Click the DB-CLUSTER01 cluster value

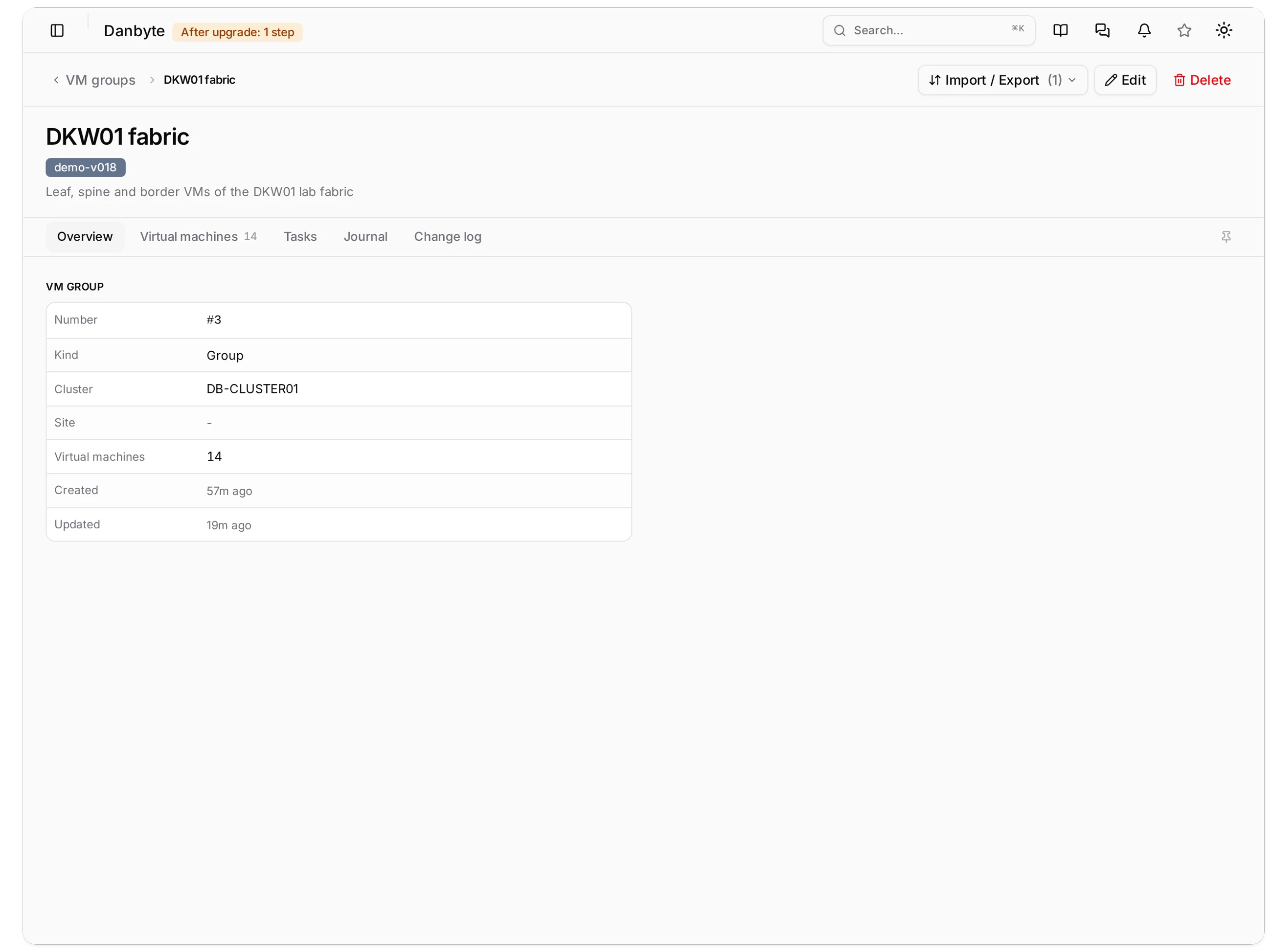point(252,389)
